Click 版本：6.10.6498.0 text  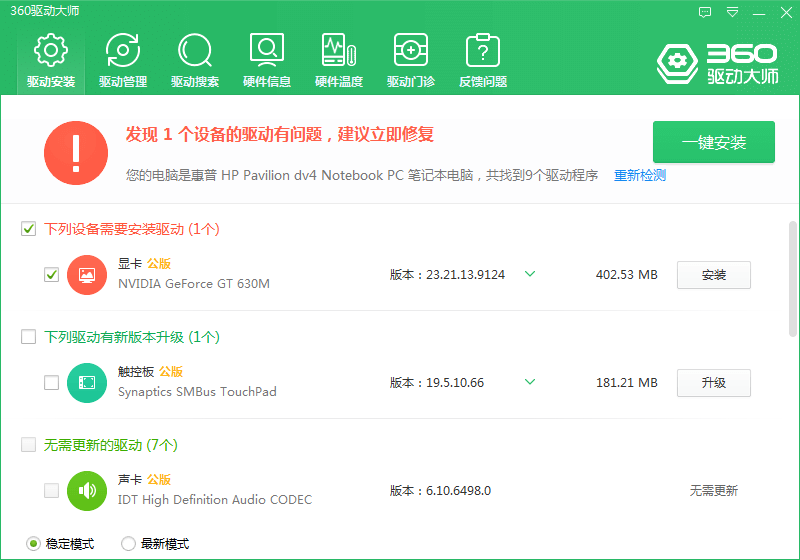point(440,491)
